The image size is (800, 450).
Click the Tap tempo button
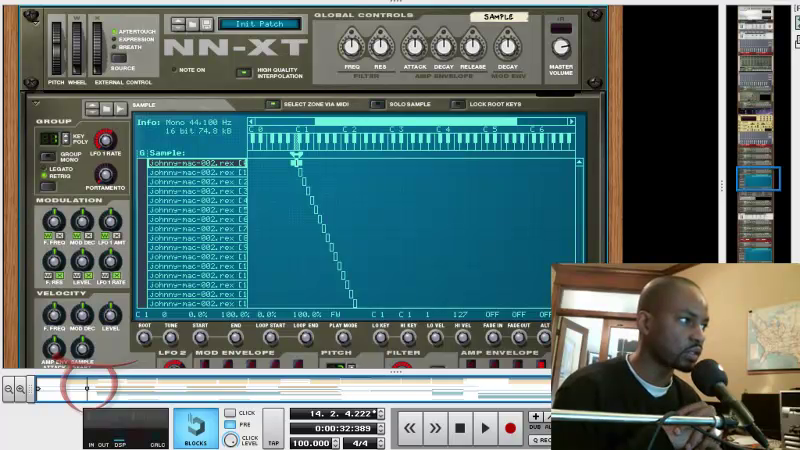273,429
